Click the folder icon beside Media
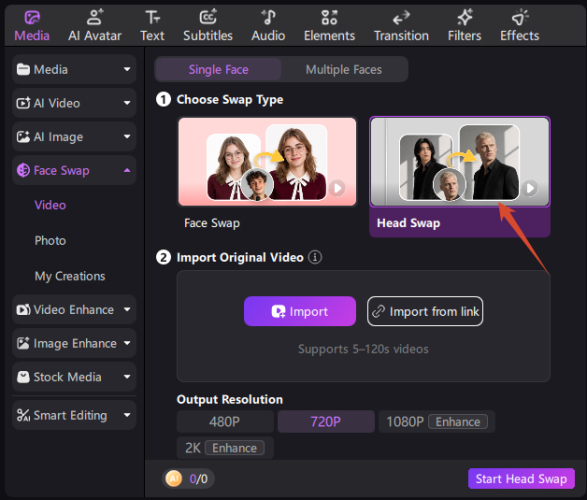 (x=23, y=69)
